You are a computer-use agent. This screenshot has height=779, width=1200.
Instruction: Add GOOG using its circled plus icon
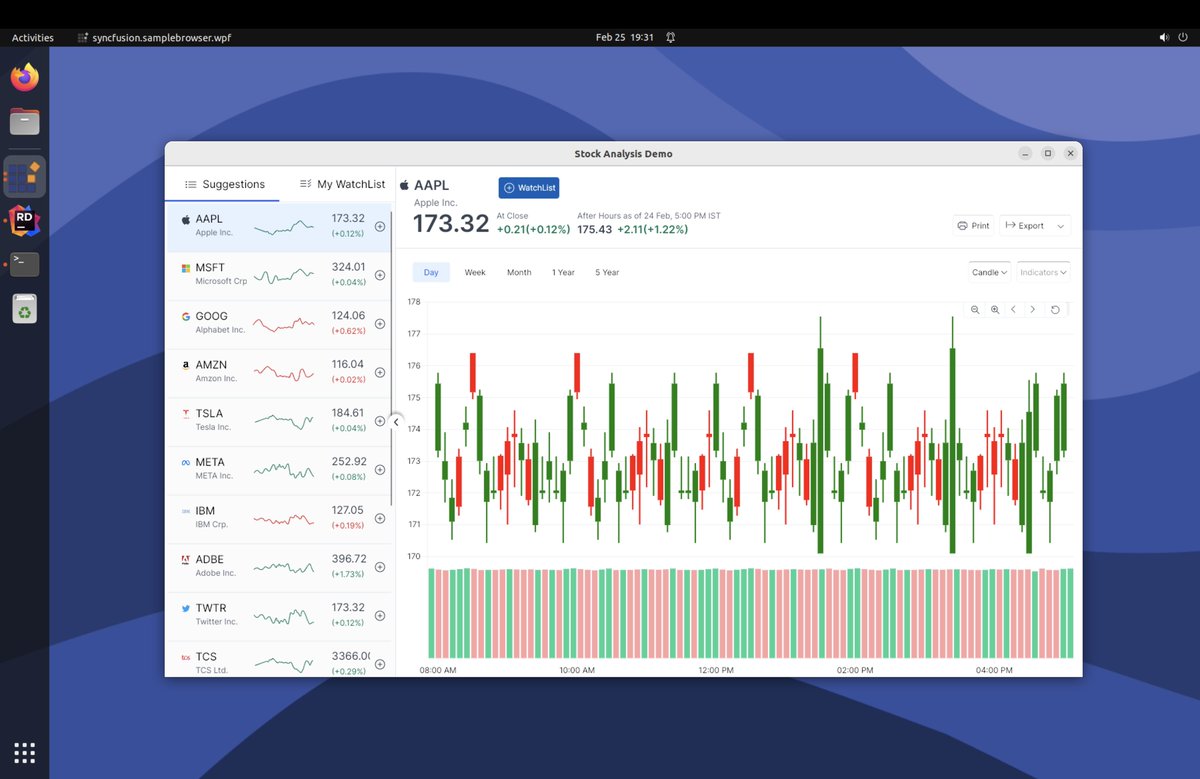tap(380, 324)
